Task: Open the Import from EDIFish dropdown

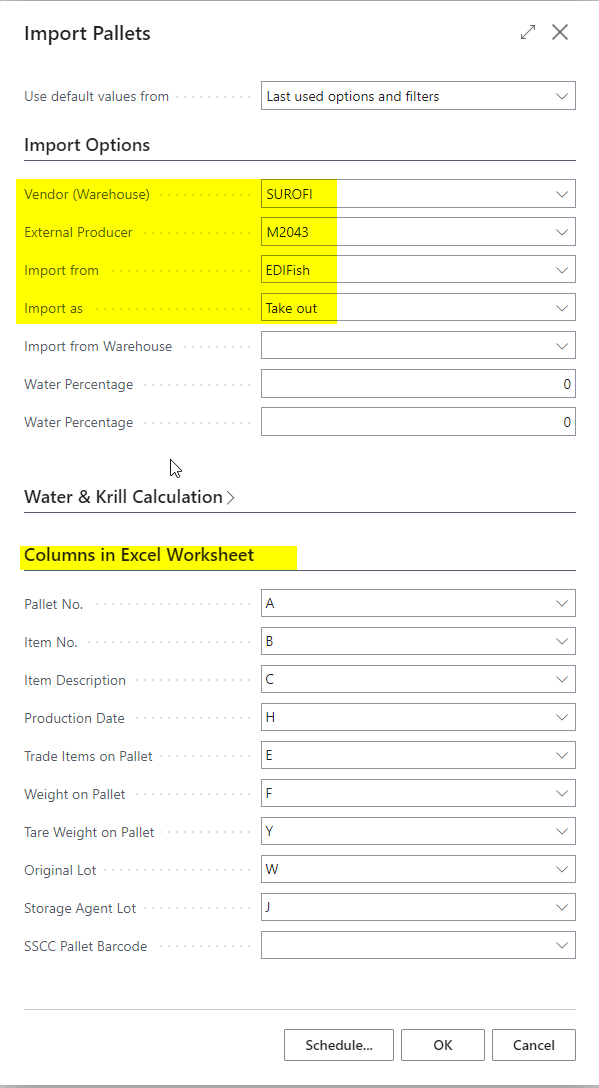Action: (x=419, y=270)
